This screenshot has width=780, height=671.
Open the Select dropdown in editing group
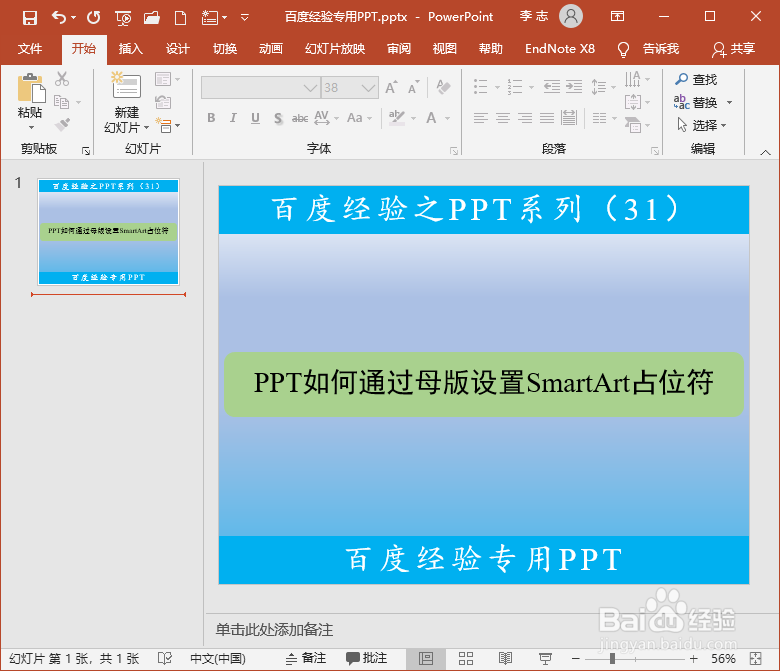coord(701,125)
